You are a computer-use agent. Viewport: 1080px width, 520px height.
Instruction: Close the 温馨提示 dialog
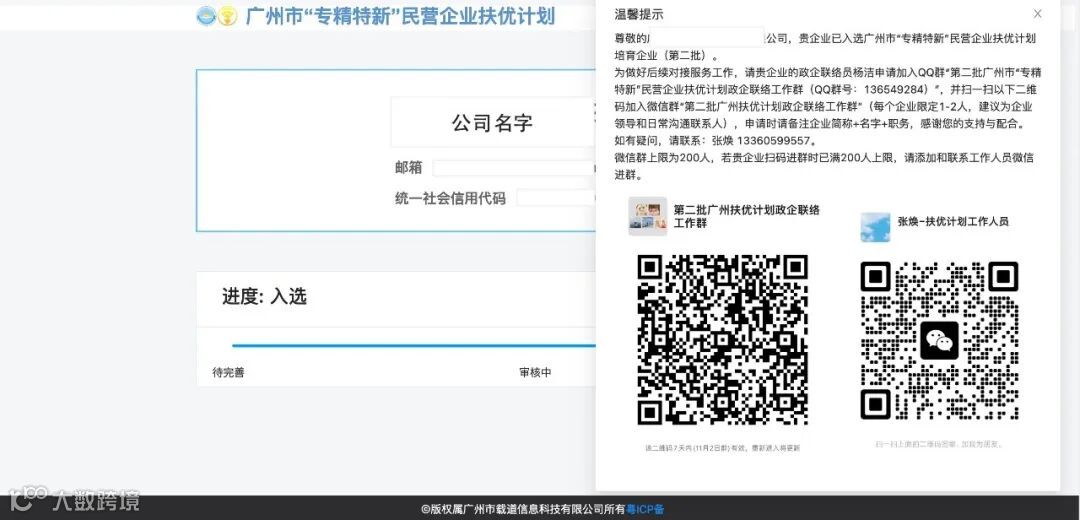pos(1037,14)
